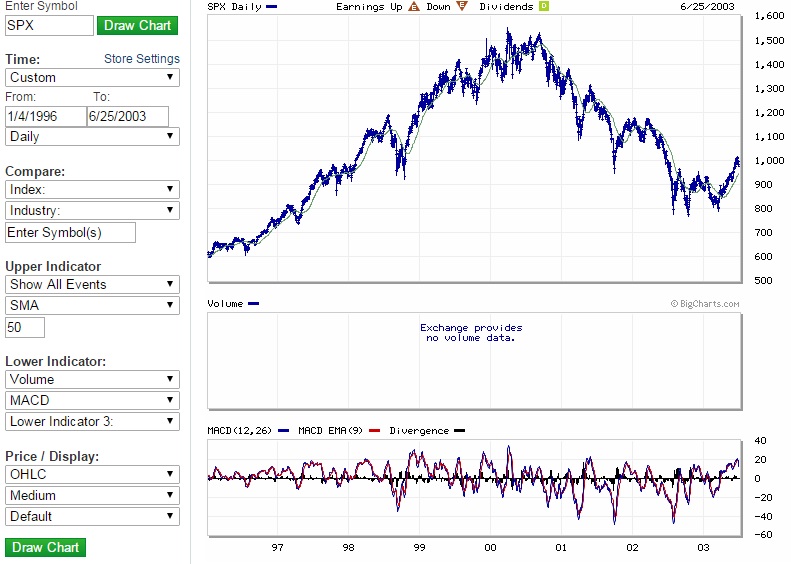Click the From date field showing 1/4/1996
The width and height of the screenshot is (791, 564).
tap(45, 116)
